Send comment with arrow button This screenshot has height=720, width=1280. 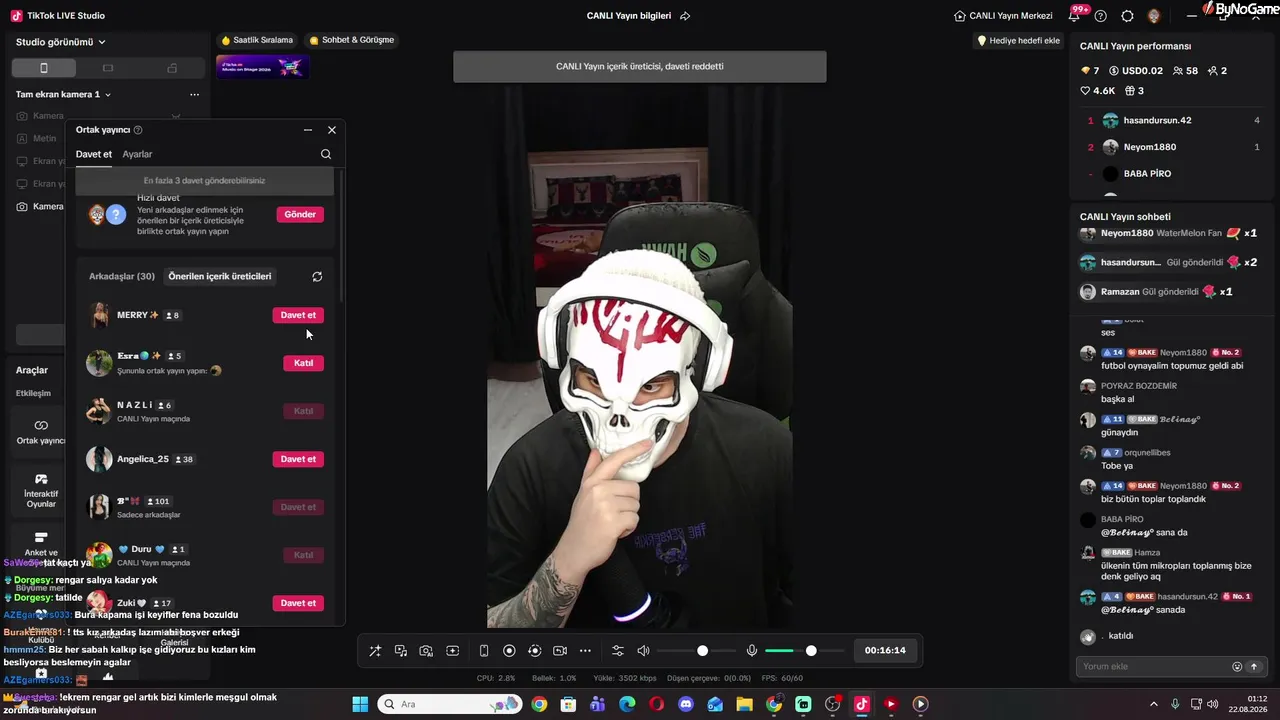[x=1253, y=667]
